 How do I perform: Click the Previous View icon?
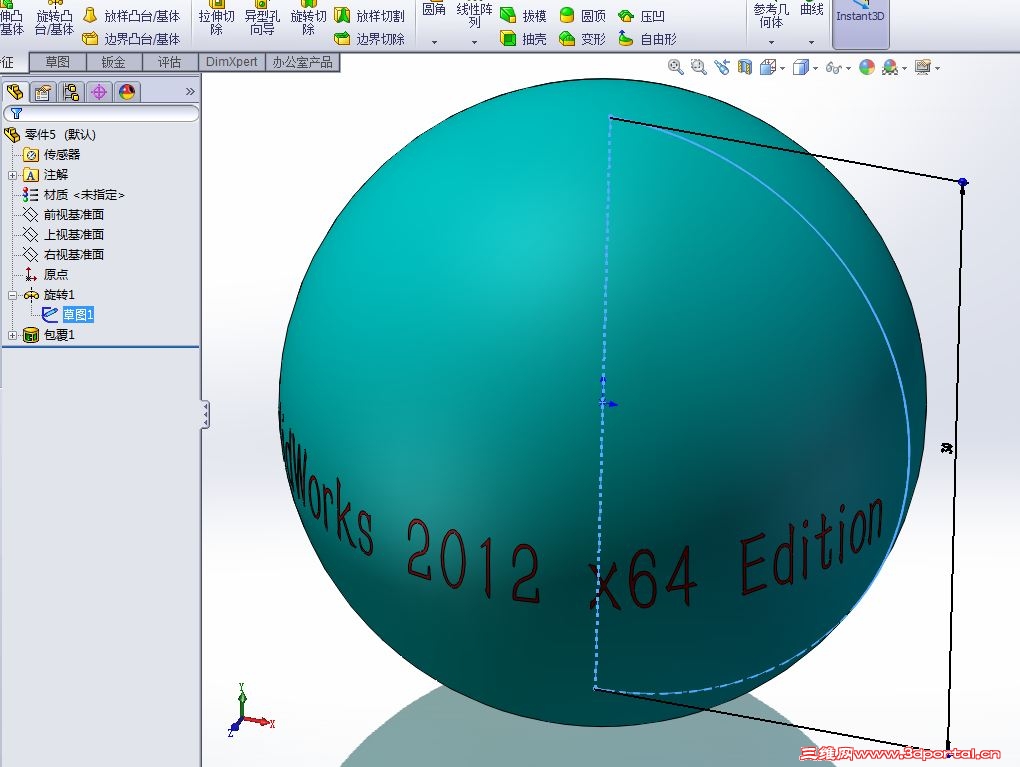pos(721,67)
